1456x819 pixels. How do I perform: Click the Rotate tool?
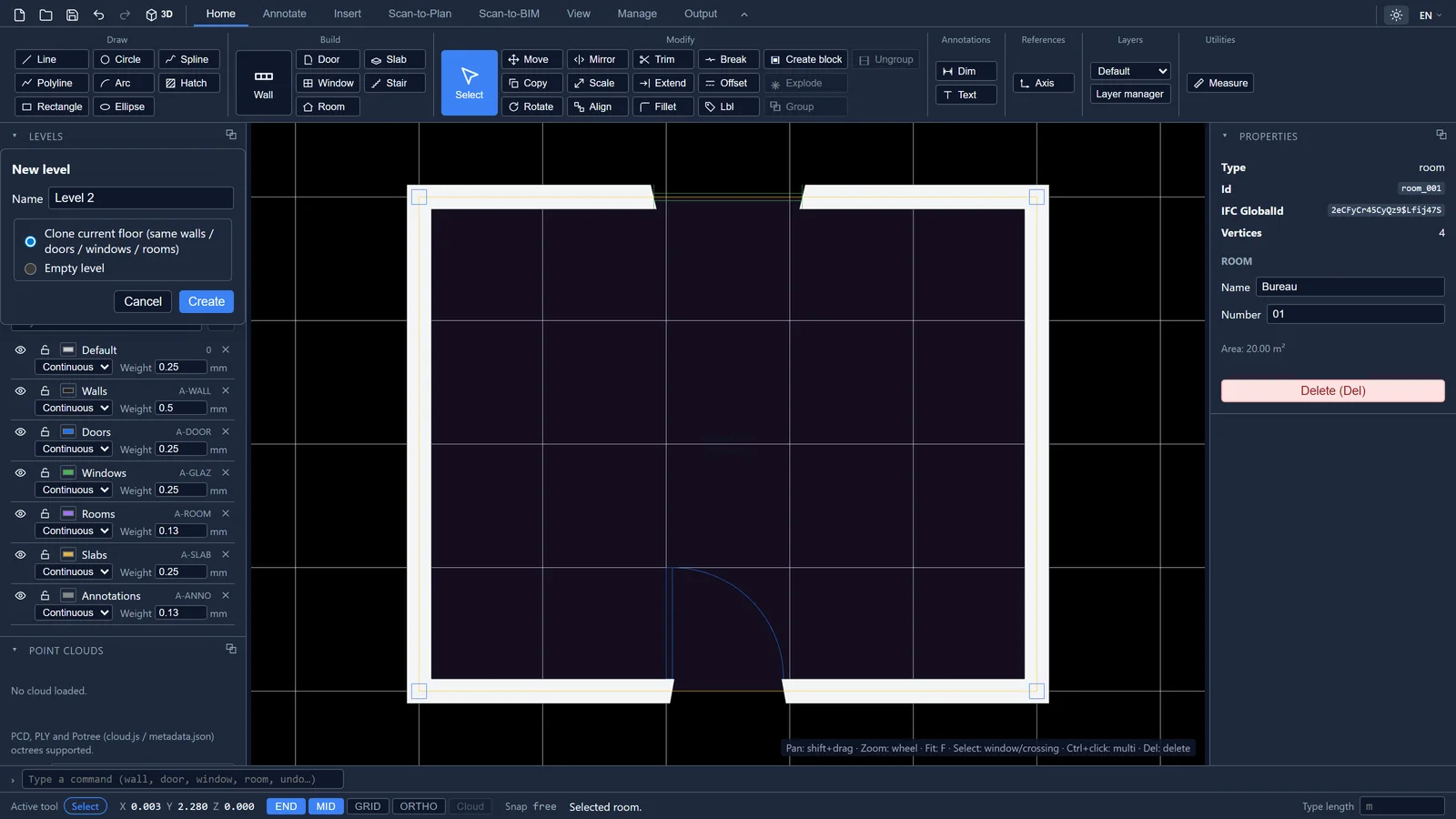(532, 106)
